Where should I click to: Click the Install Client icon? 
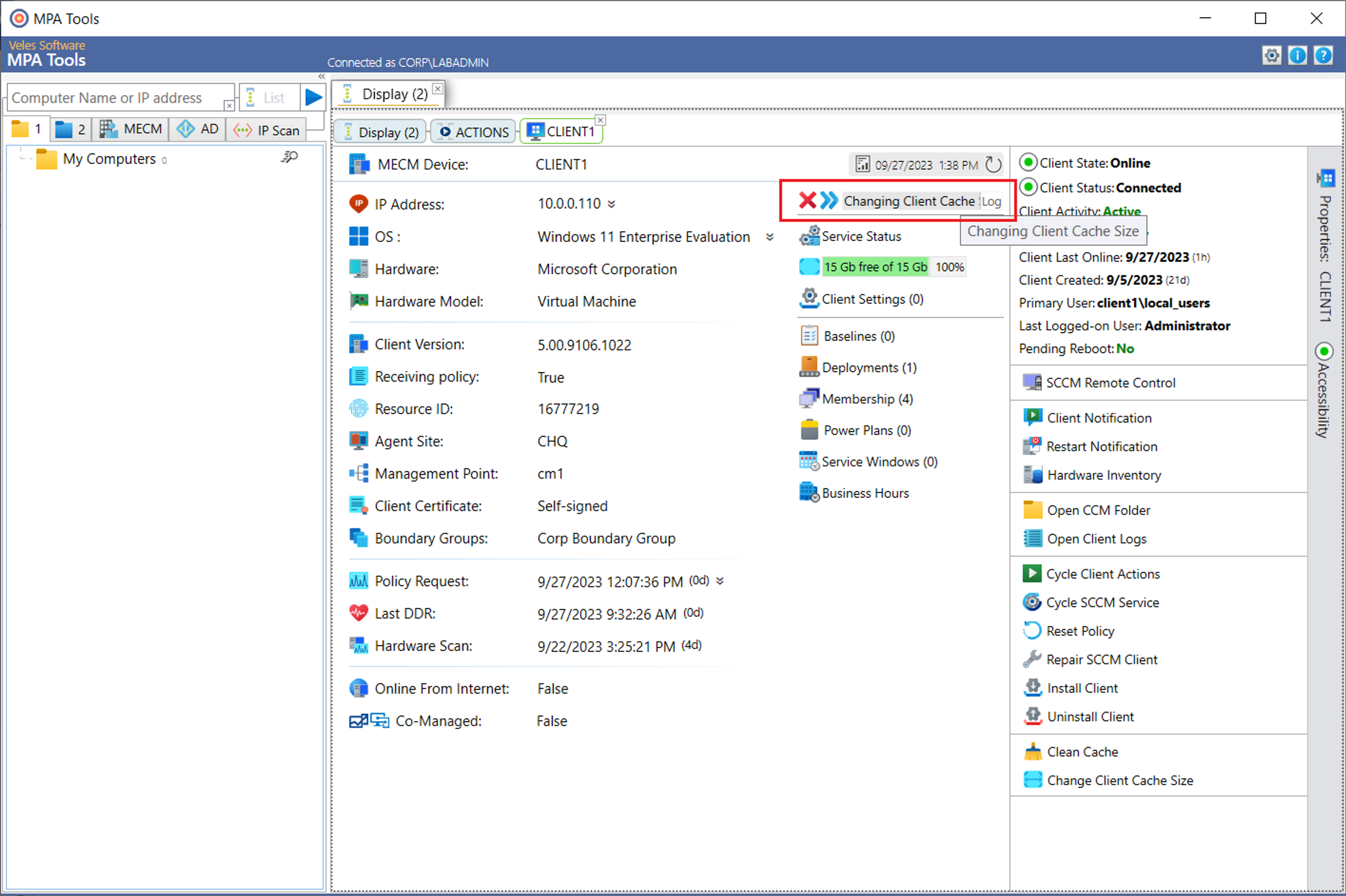(x=1032, y=687)
